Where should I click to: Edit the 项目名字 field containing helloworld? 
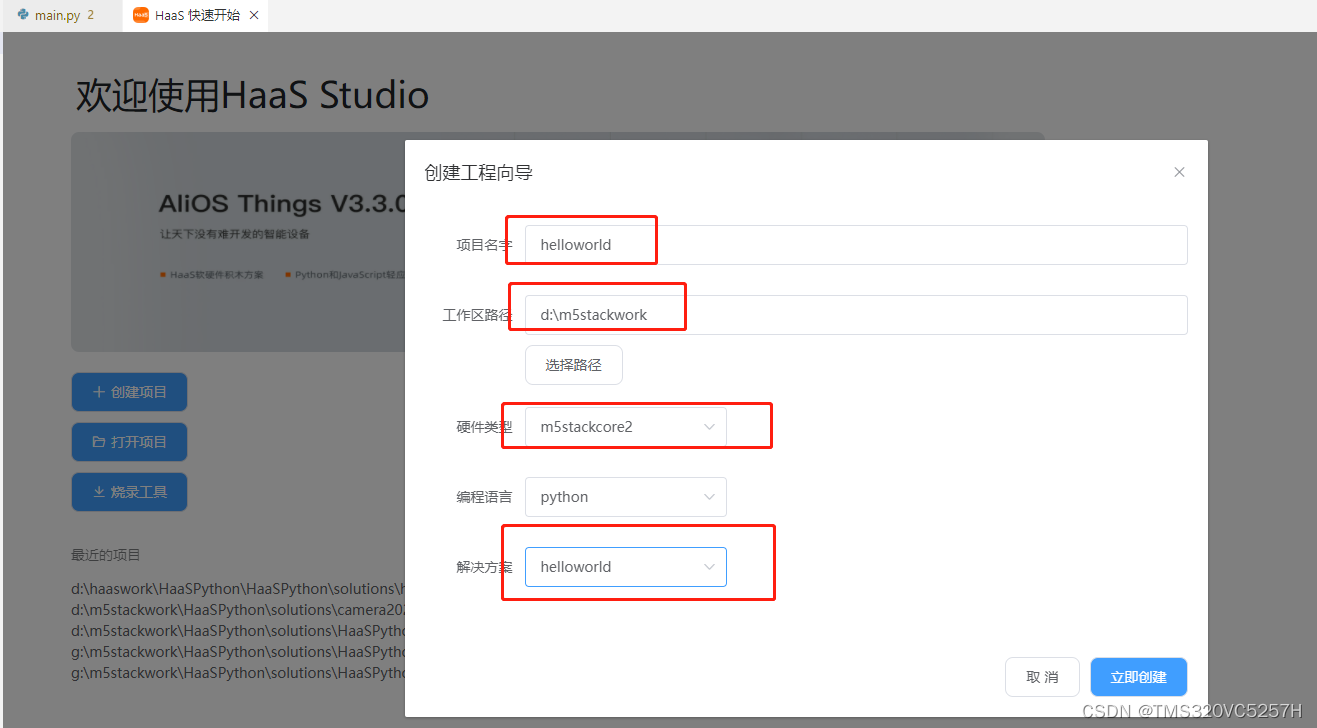[x=856, y=245]
